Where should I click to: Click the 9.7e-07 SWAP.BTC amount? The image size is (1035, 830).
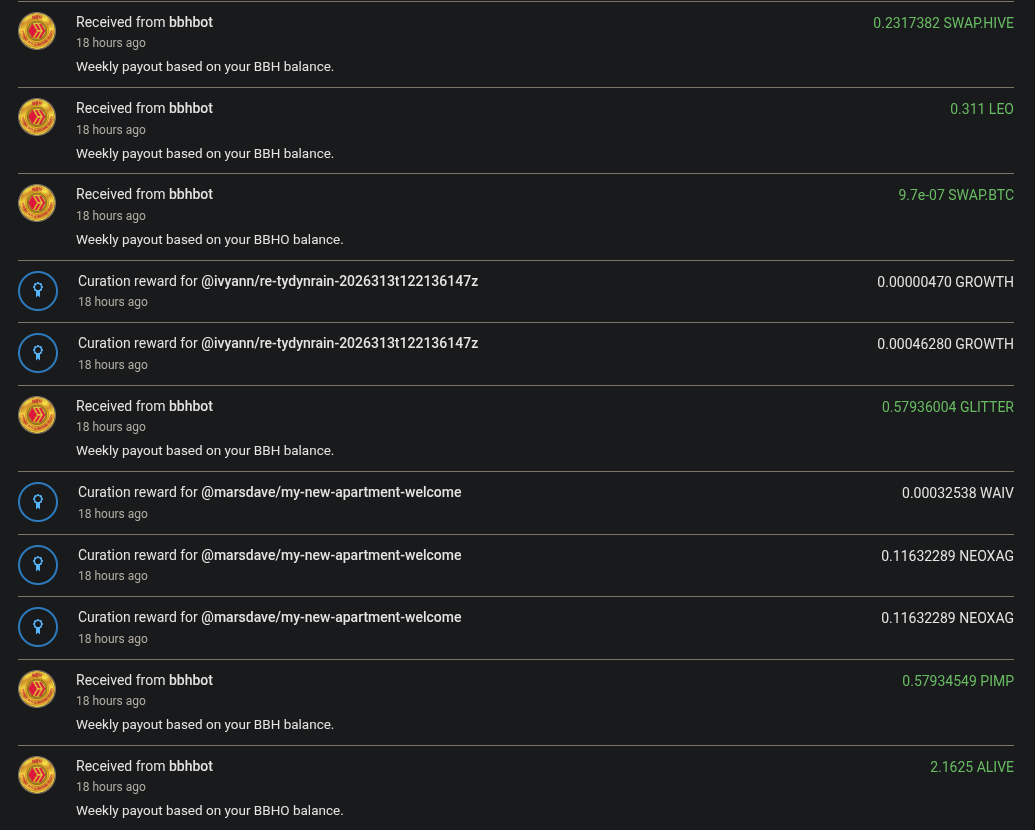955,195
